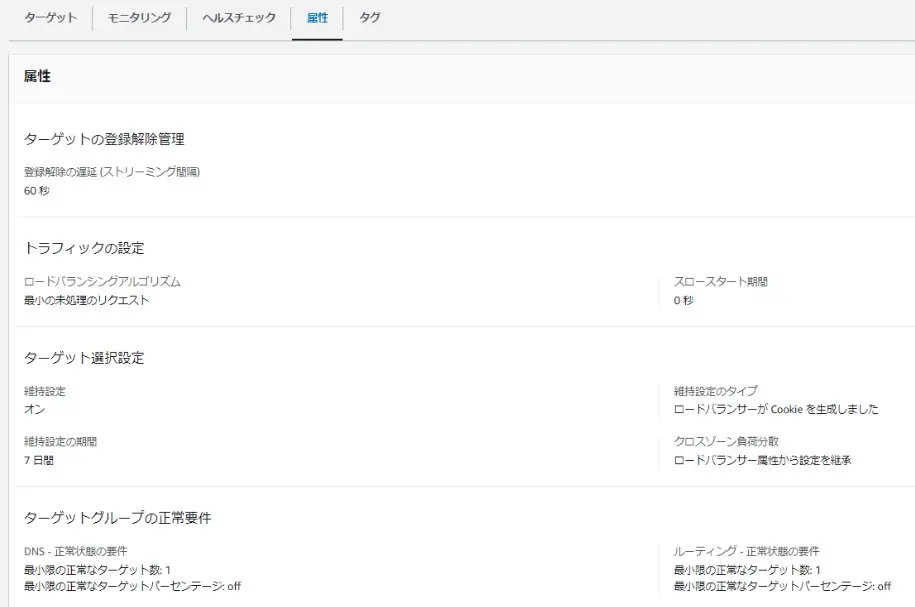Screen dimensions: 915x607
Task: Click the スロースタート期間 value 0秒
Action: 682,300
